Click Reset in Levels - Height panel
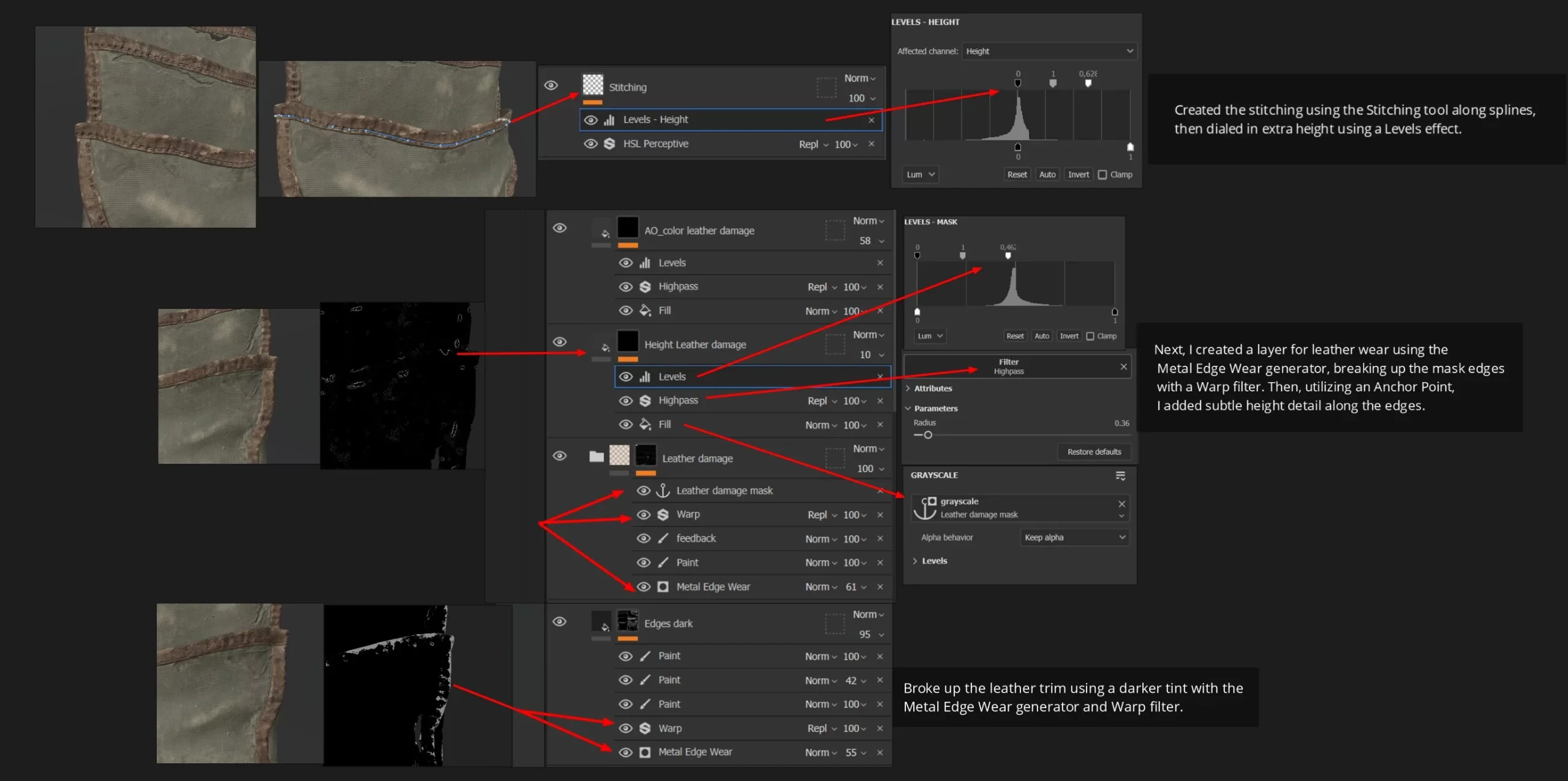Viewport: 1568px width, 781px height. pyautogui.click(x=1017, y=175)
